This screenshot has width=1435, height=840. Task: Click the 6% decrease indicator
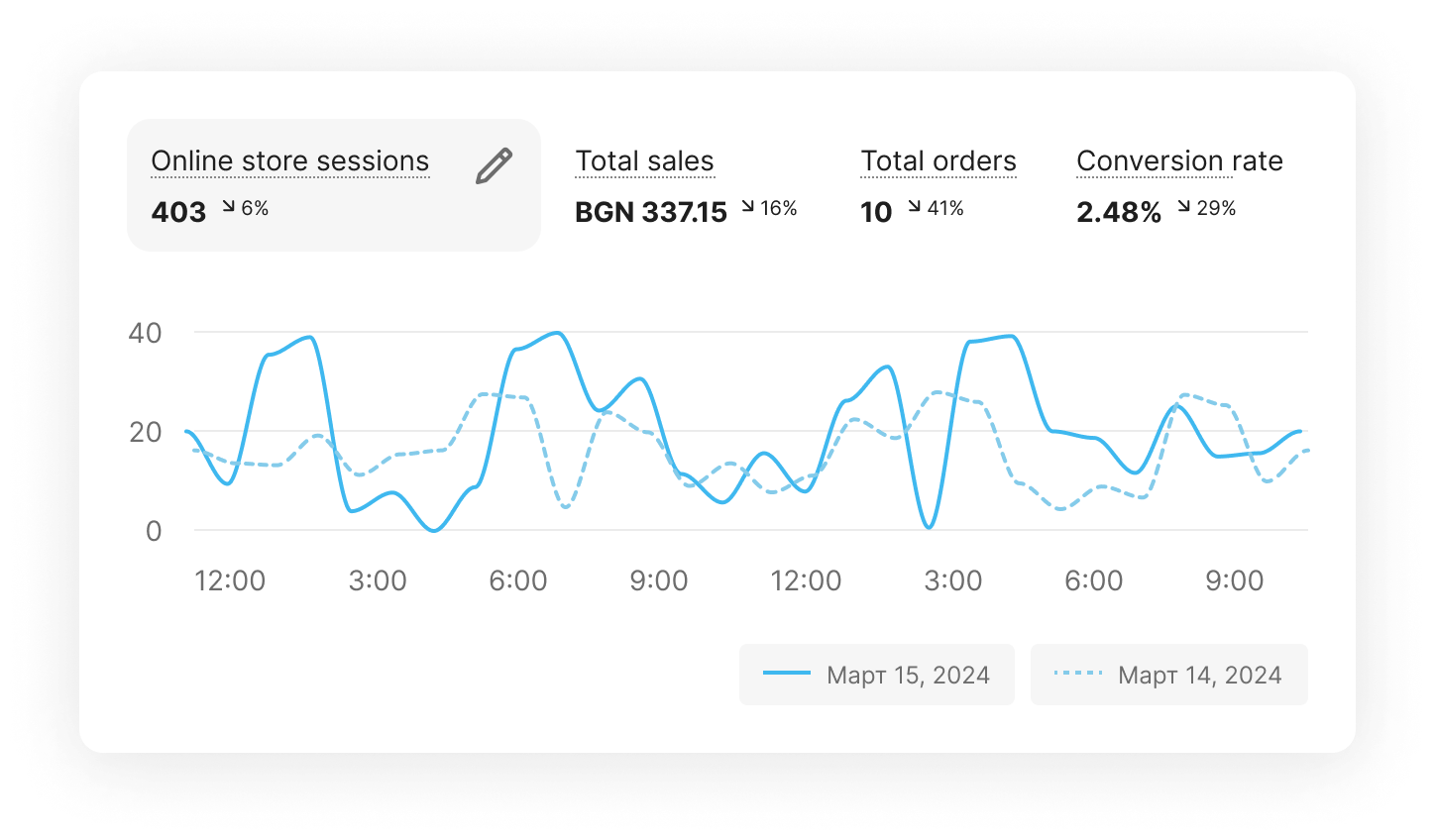click(x=245, y=208)
